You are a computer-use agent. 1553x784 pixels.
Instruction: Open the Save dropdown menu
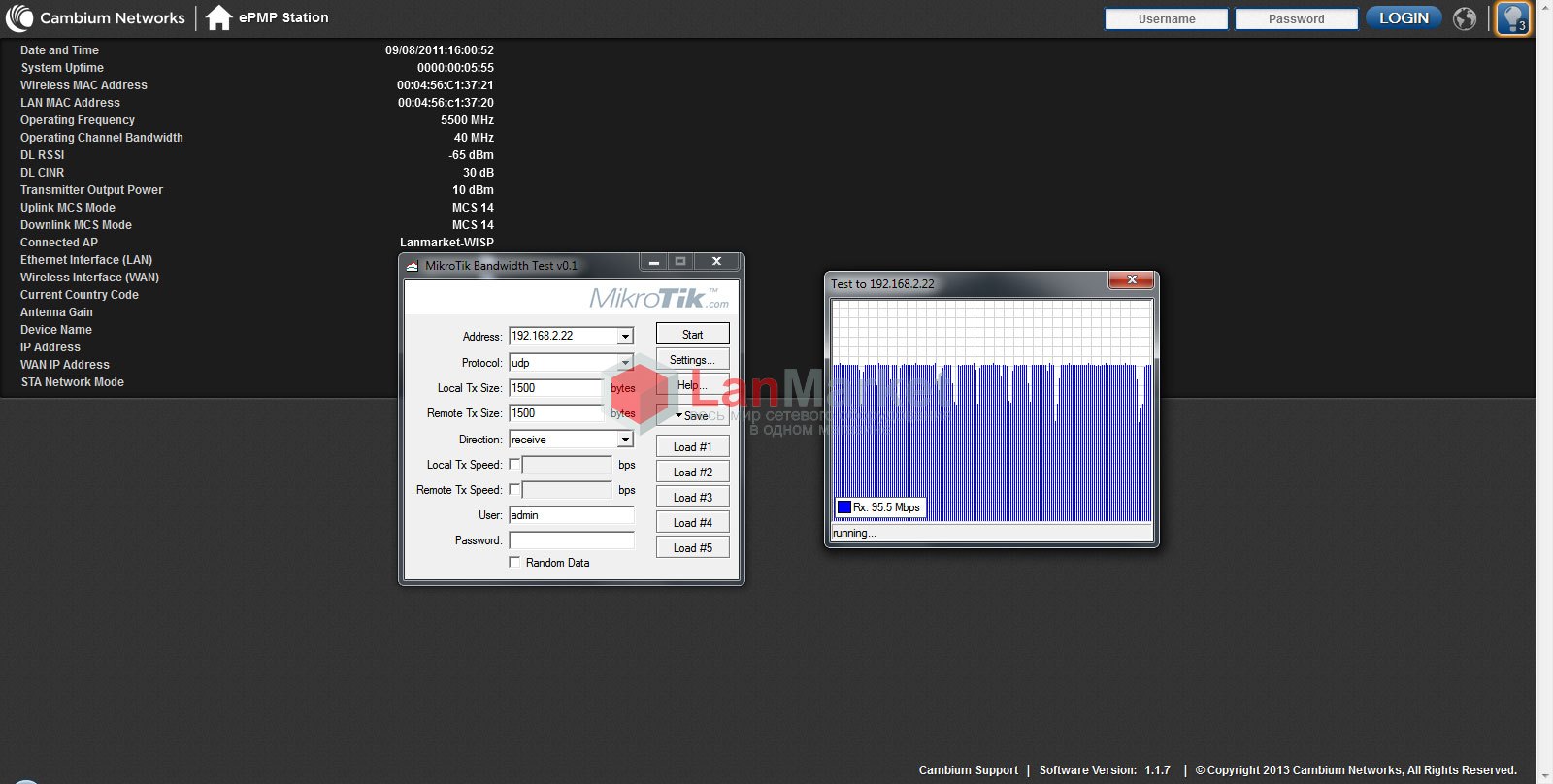(692, 415)
